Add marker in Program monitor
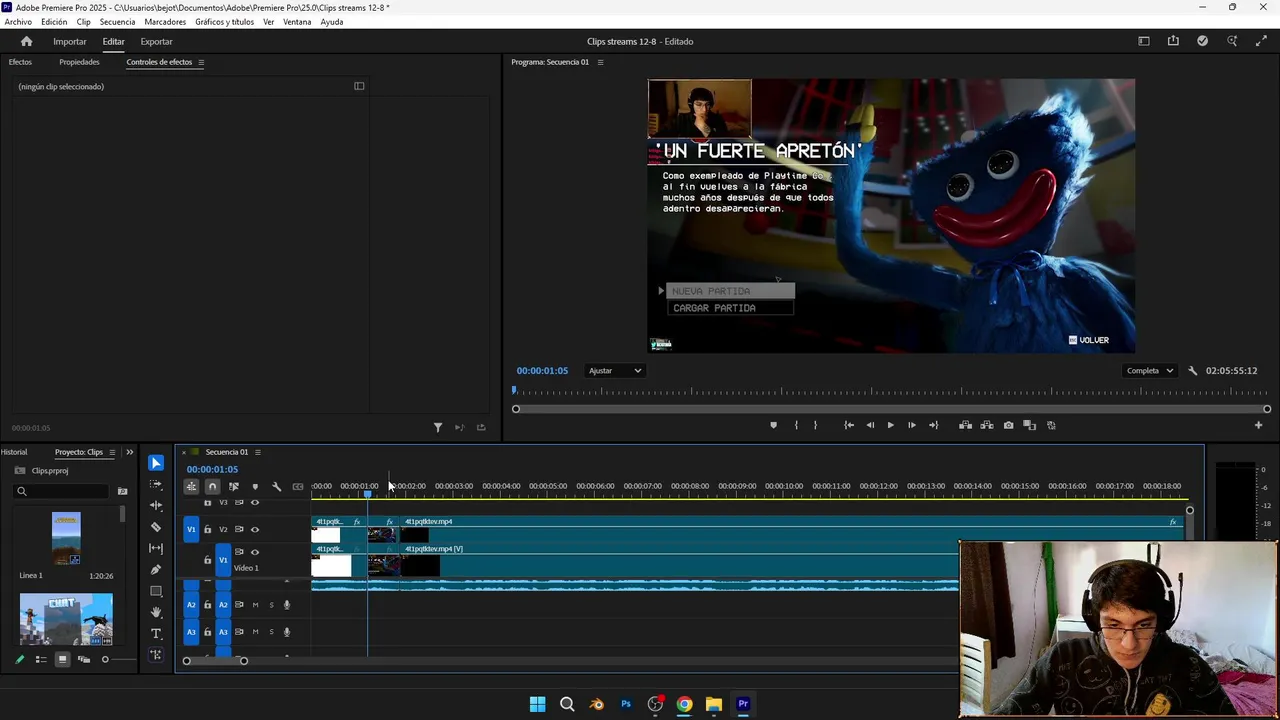The image size is (1280, 720). coord(773,425)
